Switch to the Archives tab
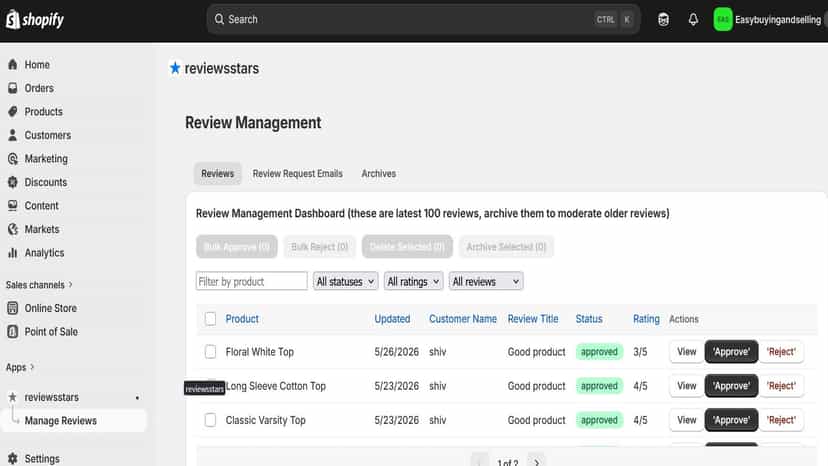This screenshot has height=466, width=828. (379, 174)
